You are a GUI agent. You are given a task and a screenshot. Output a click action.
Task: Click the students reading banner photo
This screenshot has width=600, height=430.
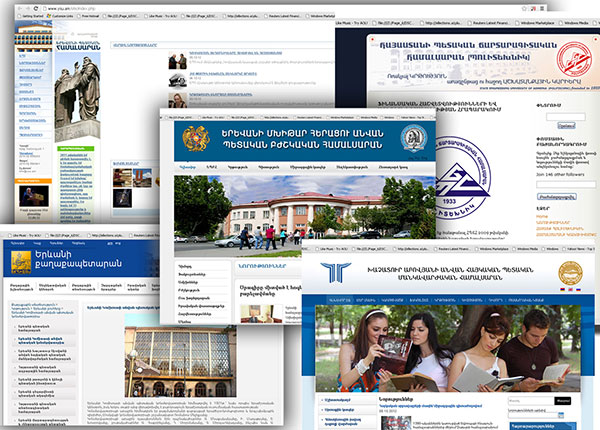[x=448, y=348]
